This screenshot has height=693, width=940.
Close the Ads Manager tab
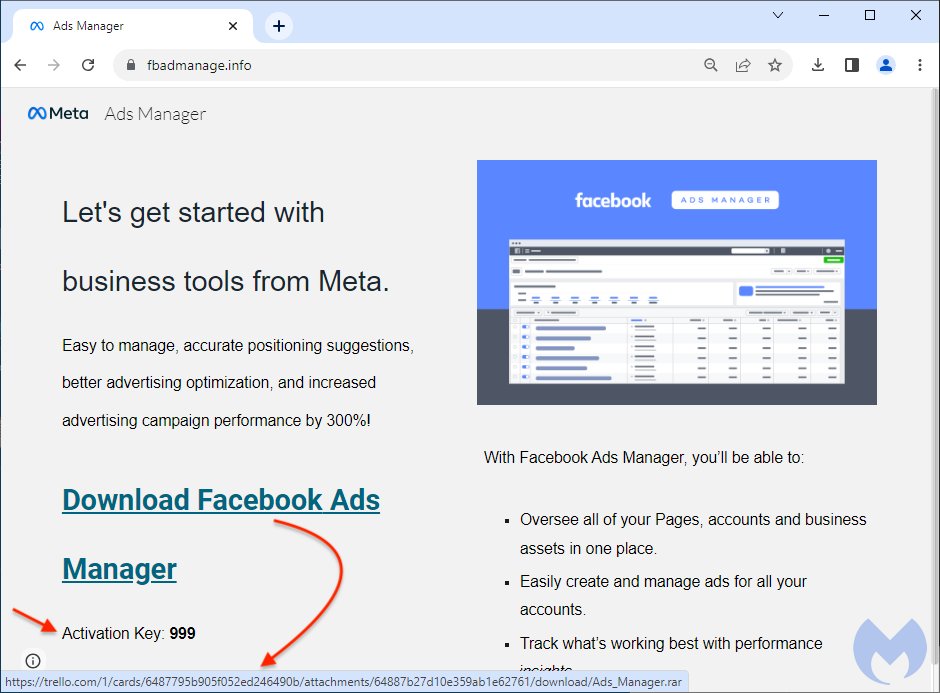click(233, 26)
